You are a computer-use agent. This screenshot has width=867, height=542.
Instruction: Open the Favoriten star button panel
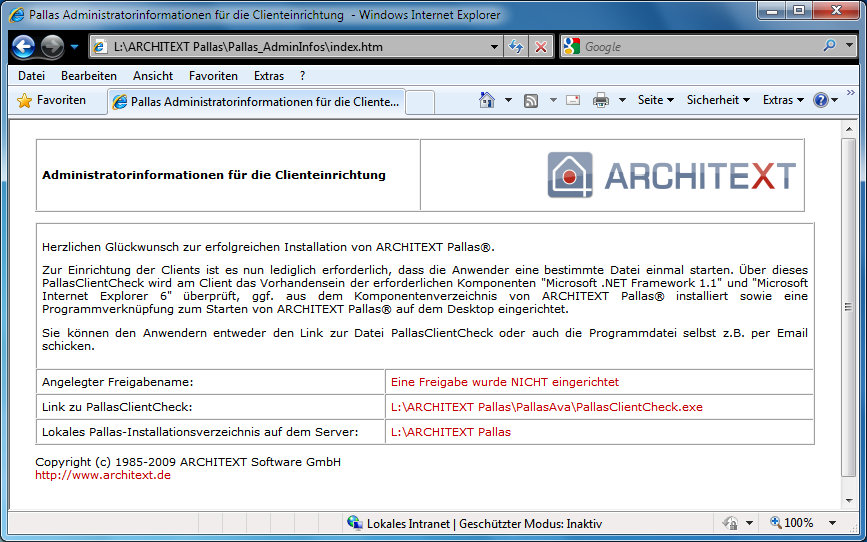click(x=51, y=100)
